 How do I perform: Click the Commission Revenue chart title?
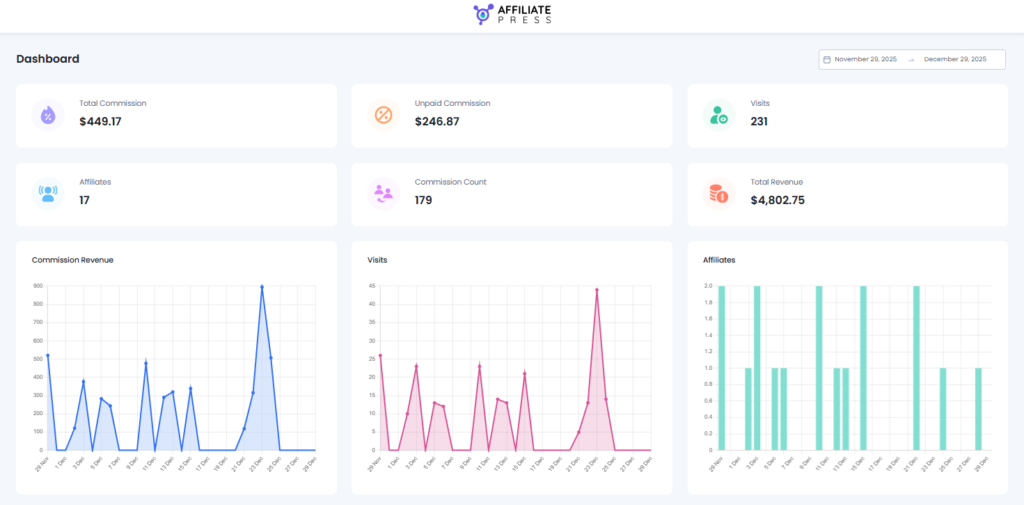tap(72, 260)
